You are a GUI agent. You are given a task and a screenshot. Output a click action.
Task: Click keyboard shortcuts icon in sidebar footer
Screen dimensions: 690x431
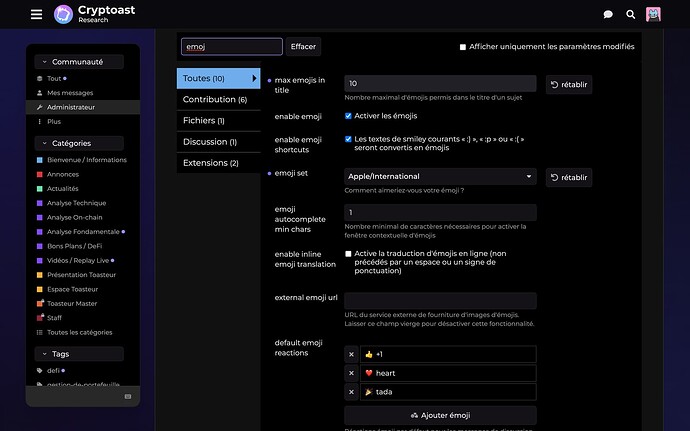pos(128,397)
